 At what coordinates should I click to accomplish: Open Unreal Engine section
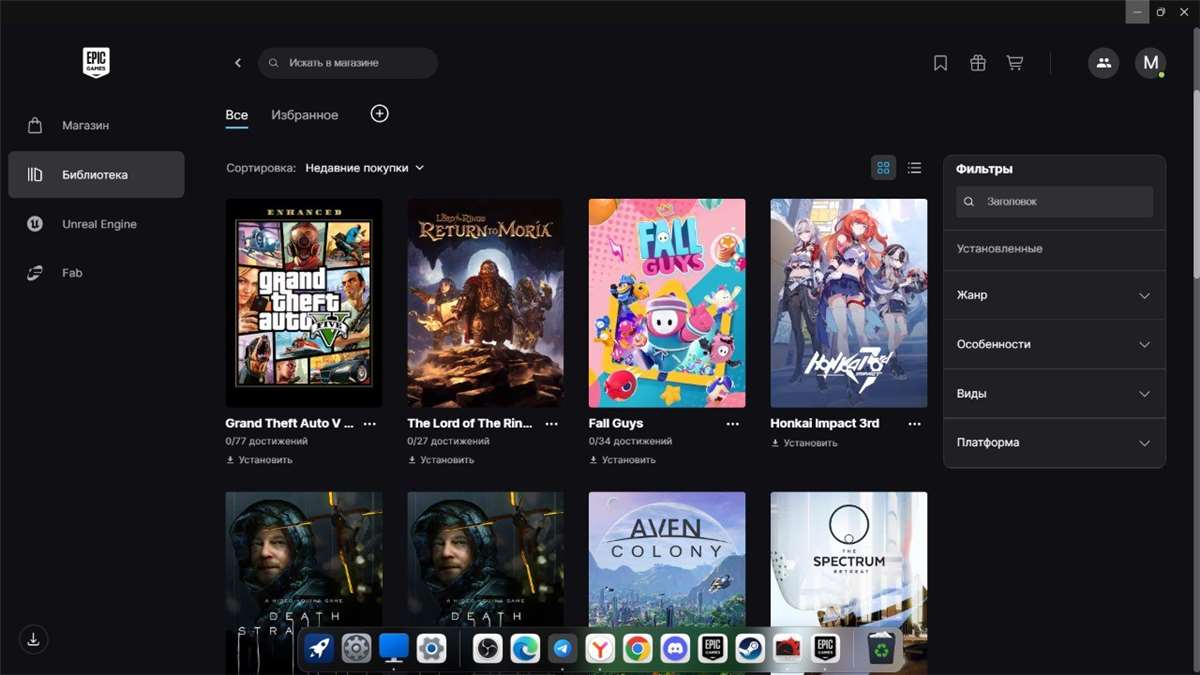[x=96, y=224]
